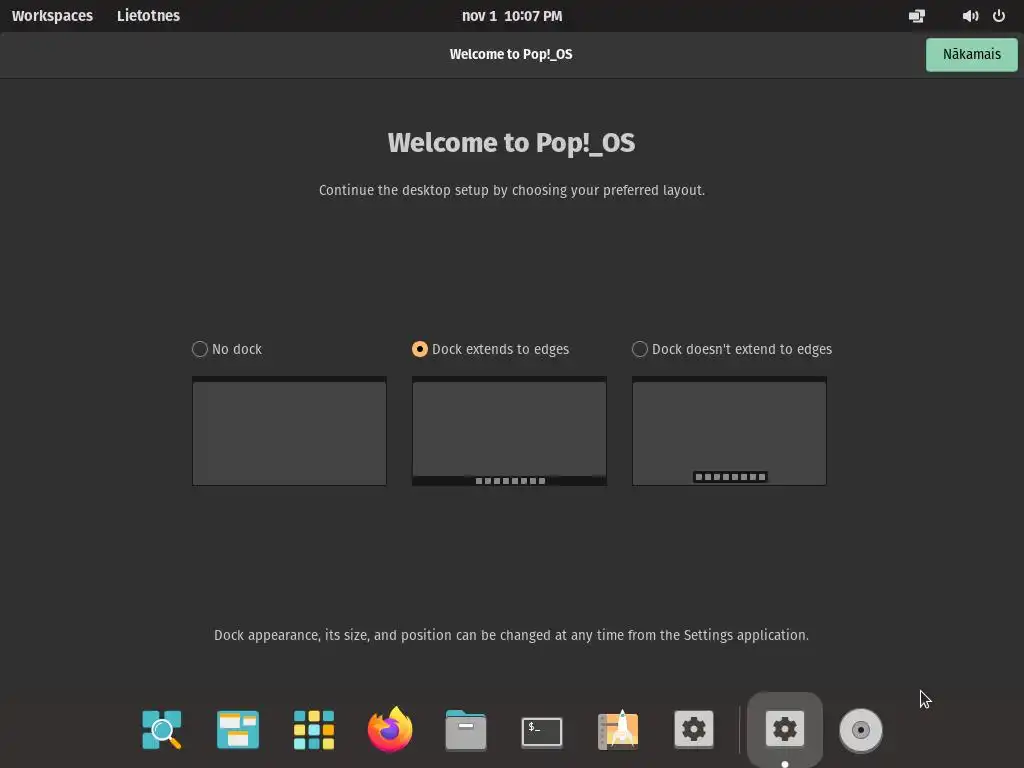Open Pop!_OS launcher search in dock

tap(161, 729)
